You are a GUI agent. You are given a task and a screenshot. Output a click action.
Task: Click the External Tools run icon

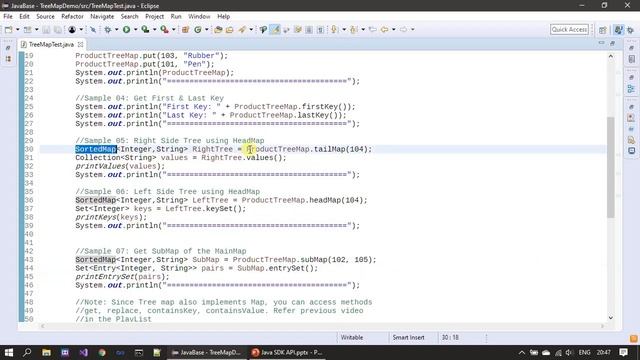[164, 30]
